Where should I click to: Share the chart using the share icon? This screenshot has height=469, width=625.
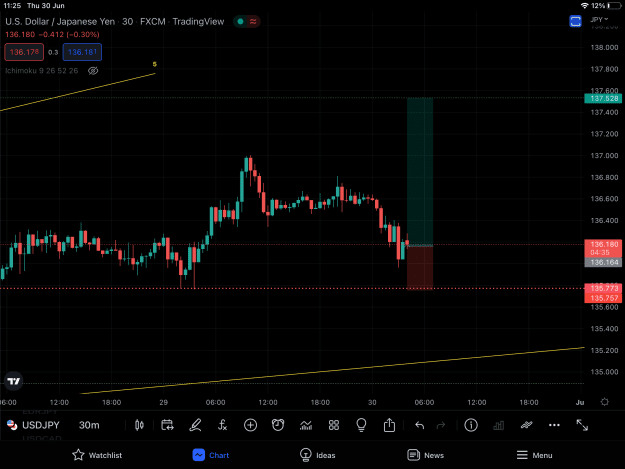389,425
